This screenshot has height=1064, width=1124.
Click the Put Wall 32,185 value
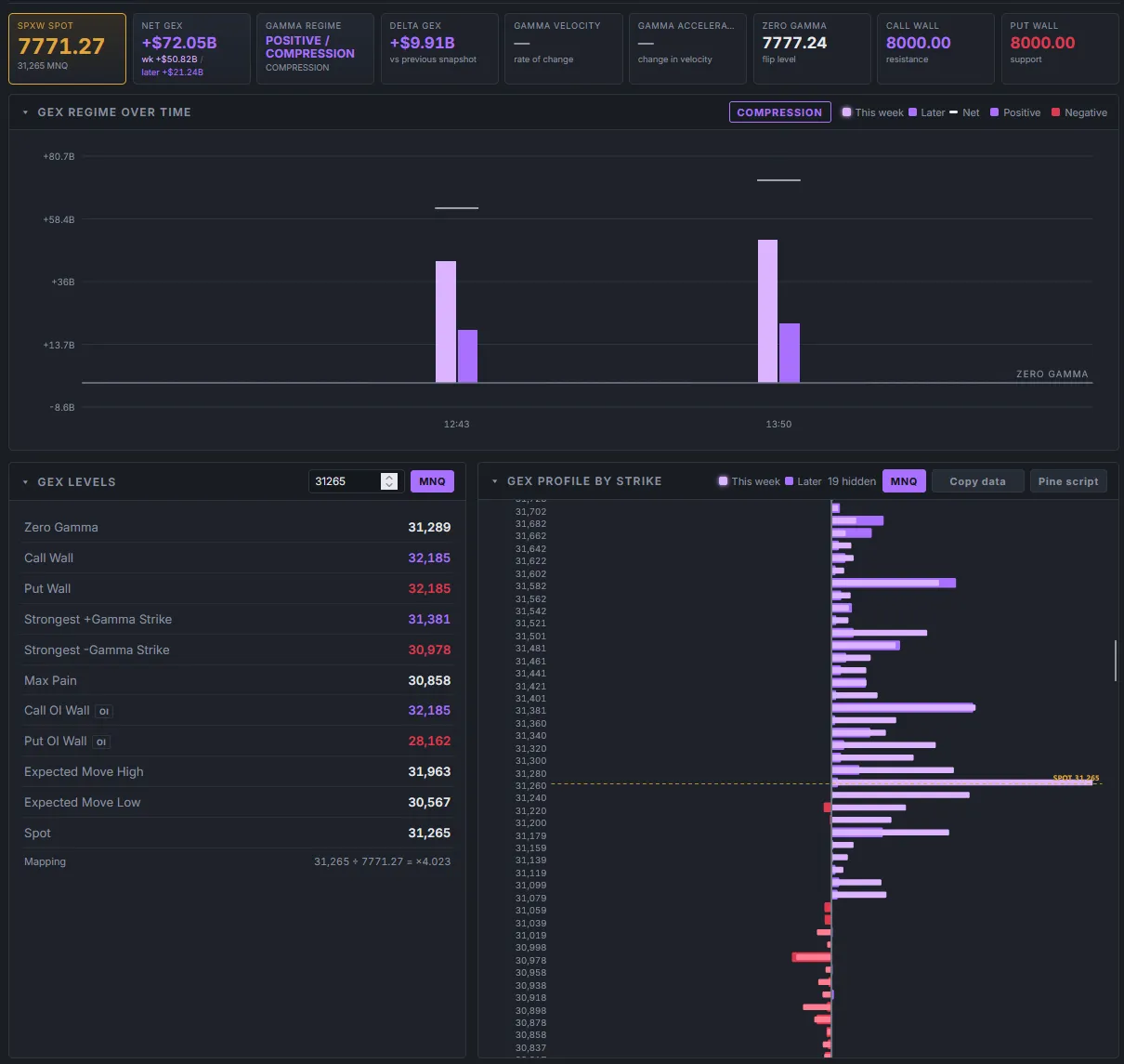click(429, 589)
